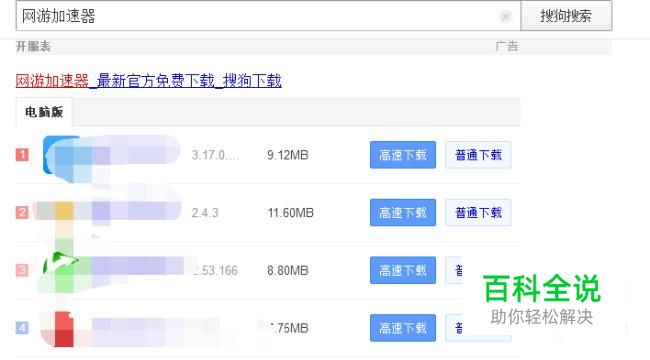Click the size text 8.80MB
The image size is (650, 360).
pos(288,270)
